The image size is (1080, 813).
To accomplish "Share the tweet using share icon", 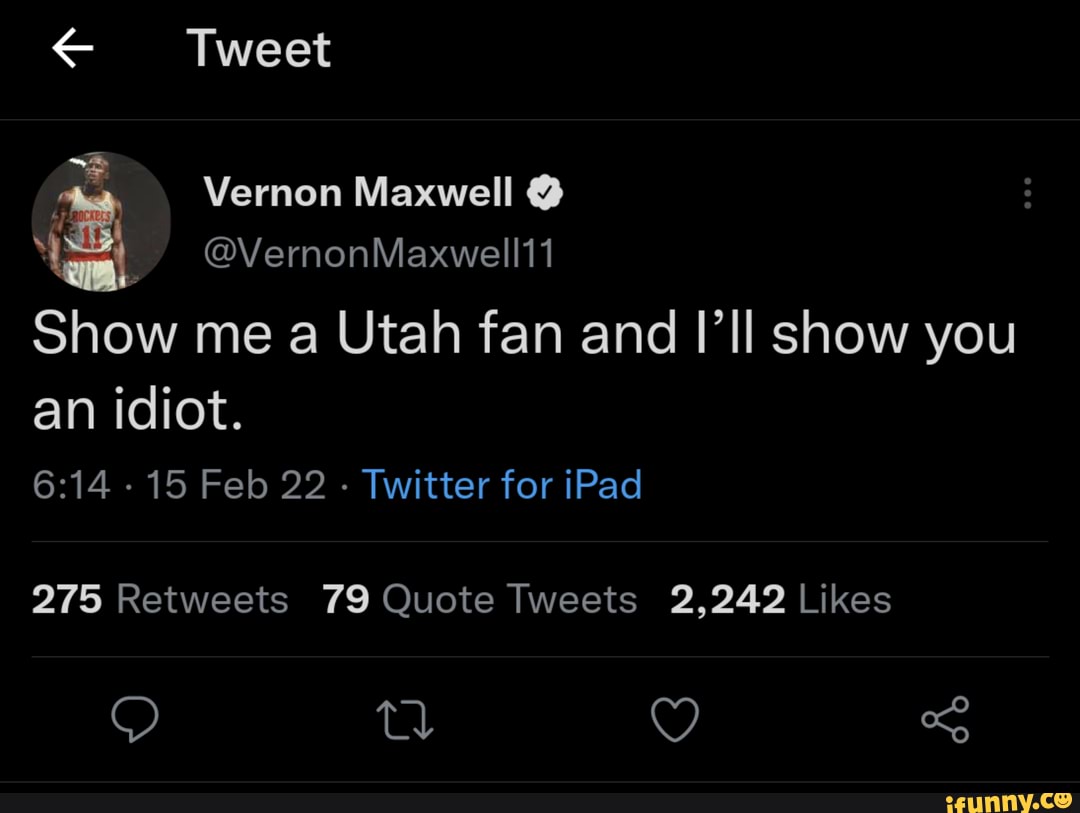I will [x=945, y=720].
